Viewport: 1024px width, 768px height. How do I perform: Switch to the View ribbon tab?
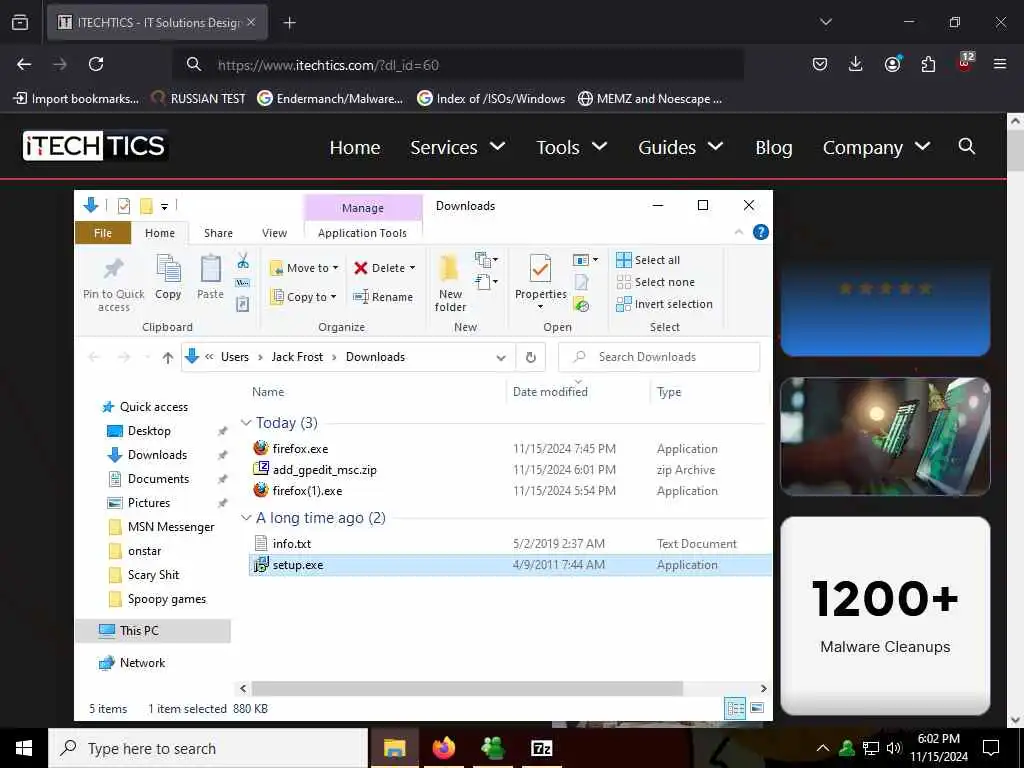274,233
